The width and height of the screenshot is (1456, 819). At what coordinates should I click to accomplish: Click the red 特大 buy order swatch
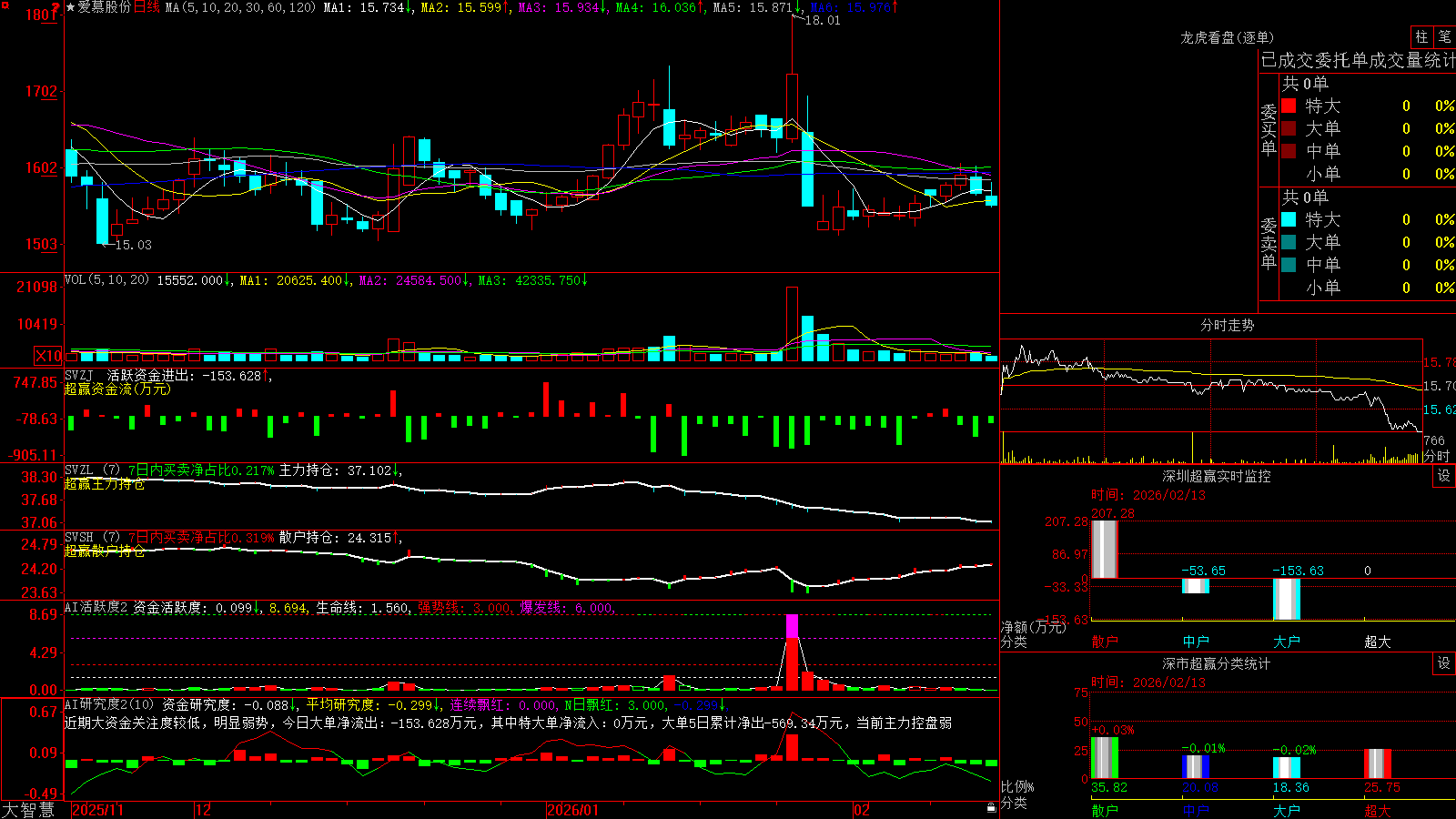click(1289, 106)
